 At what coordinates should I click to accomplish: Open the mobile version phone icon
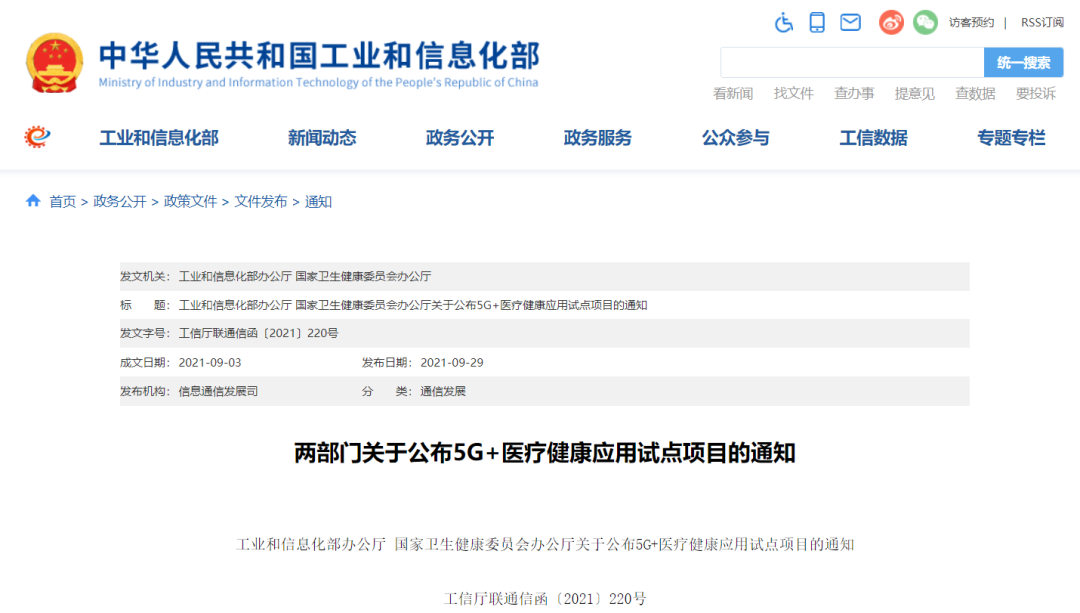(x=817, y=23)
